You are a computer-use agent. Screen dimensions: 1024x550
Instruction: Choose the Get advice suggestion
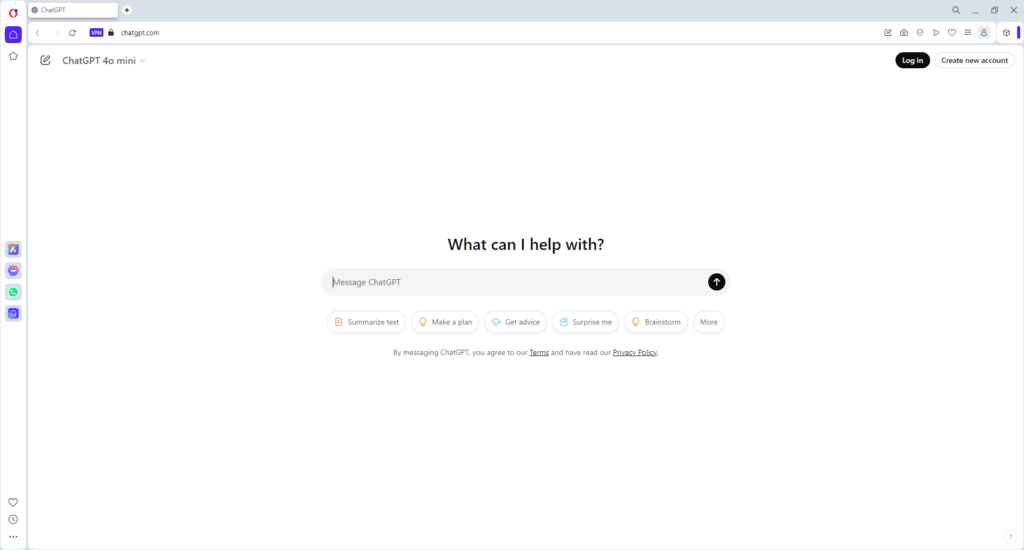[516, 322]
